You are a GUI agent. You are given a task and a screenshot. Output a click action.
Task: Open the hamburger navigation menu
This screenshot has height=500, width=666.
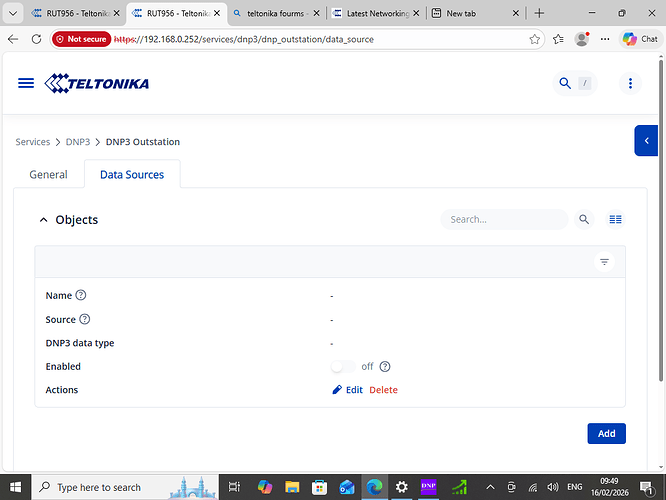click(26, 83)
